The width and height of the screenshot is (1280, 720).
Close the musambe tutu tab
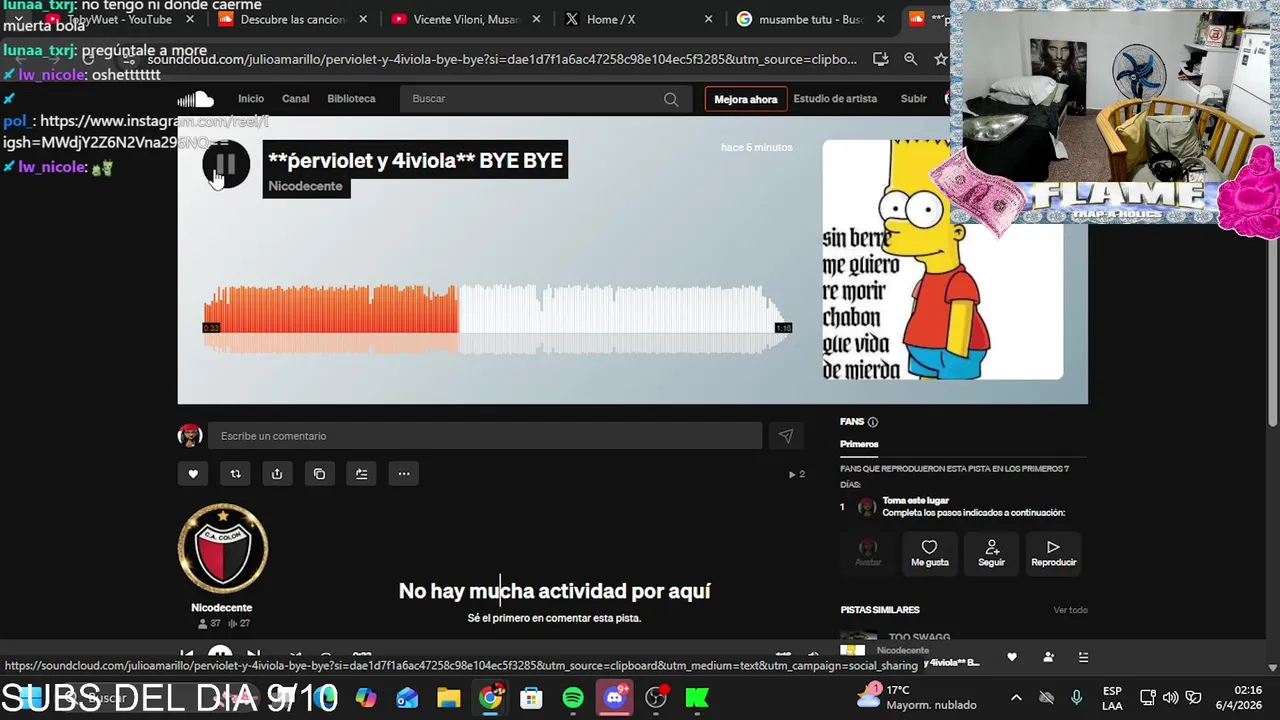click(x=881, y=19)
